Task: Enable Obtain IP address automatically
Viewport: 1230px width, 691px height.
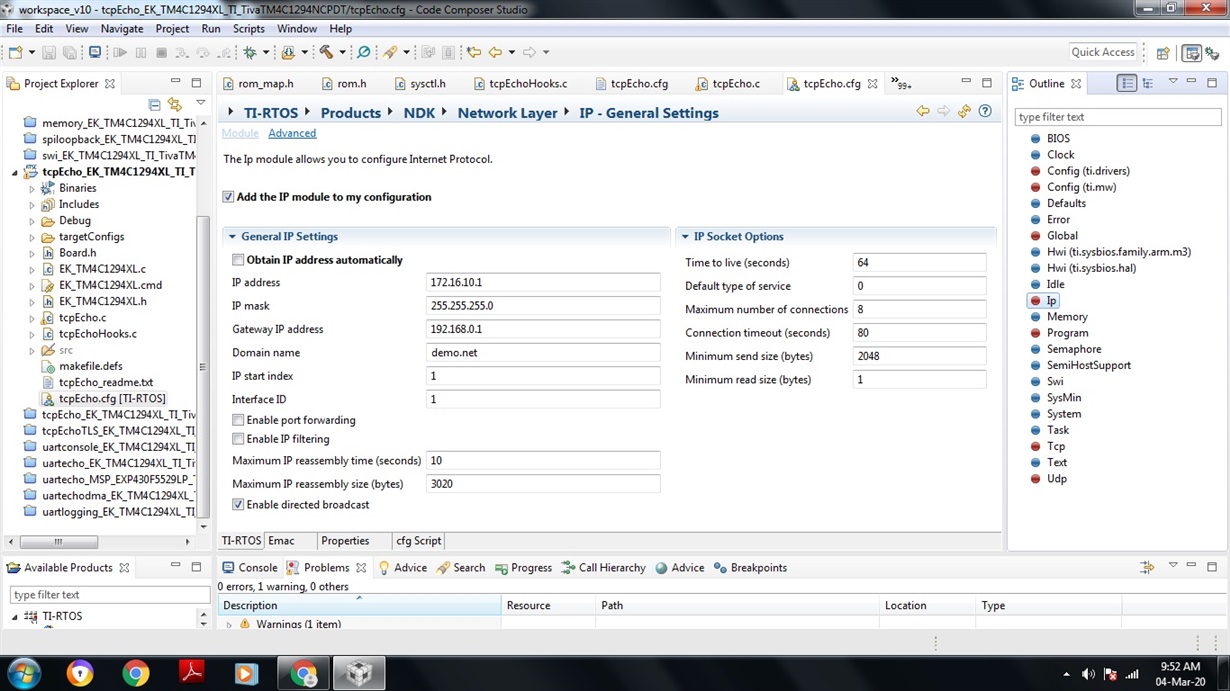Action: point(238,260)
